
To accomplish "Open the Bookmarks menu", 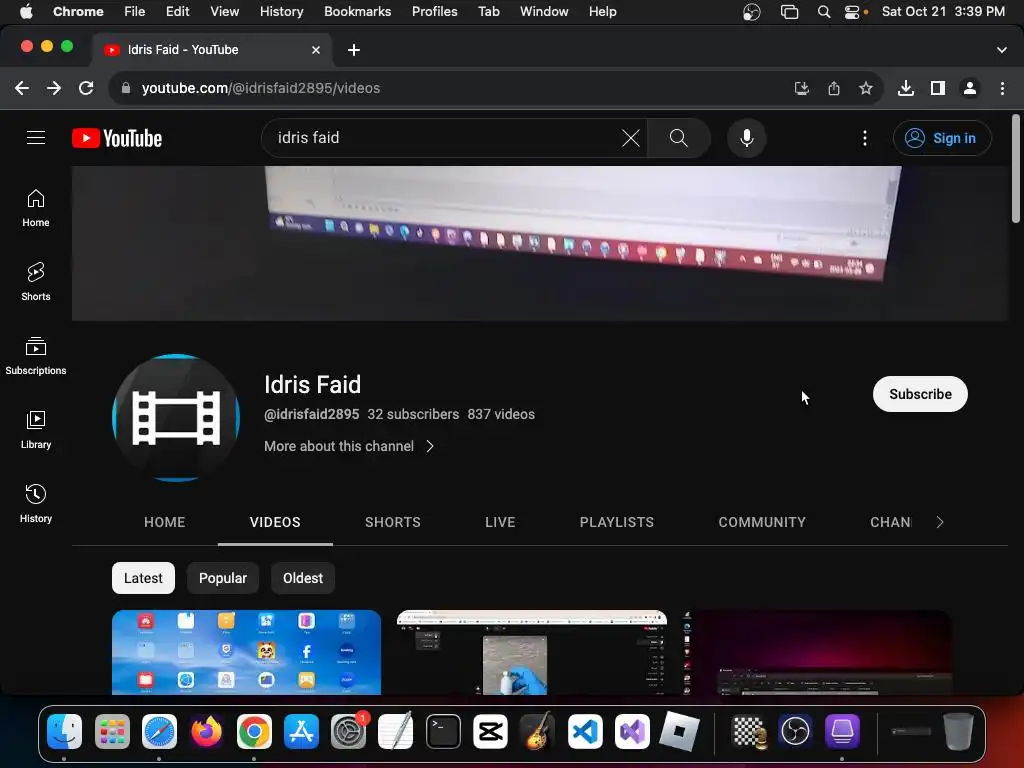I will 357,12.
